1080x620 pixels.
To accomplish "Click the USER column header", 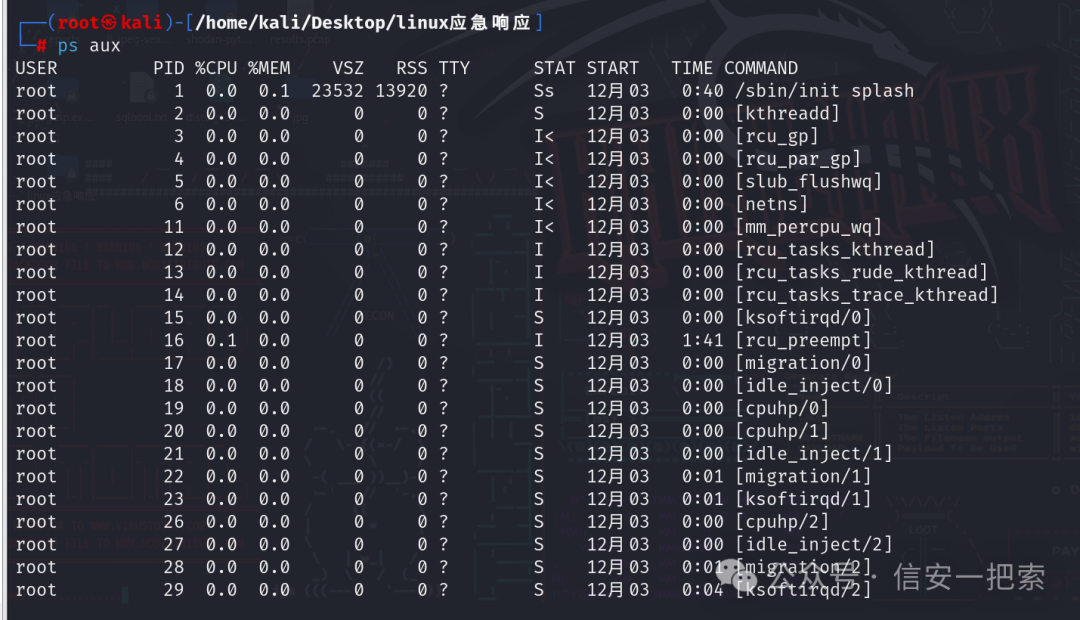I will (37, 68).
